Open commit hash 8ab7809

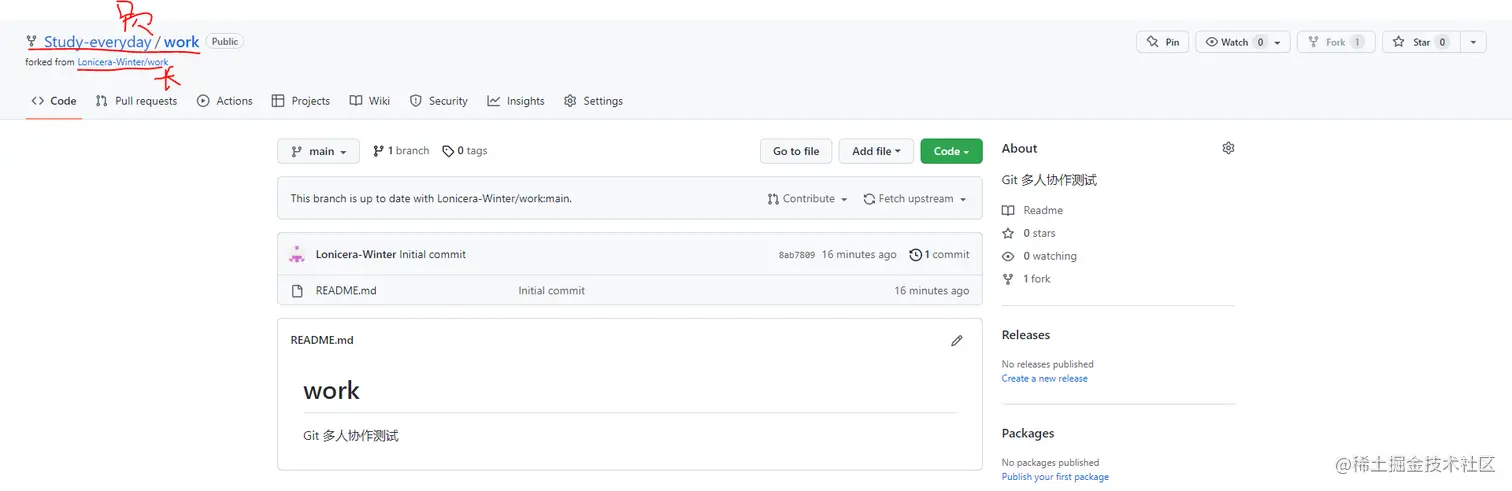coord(796,255)
